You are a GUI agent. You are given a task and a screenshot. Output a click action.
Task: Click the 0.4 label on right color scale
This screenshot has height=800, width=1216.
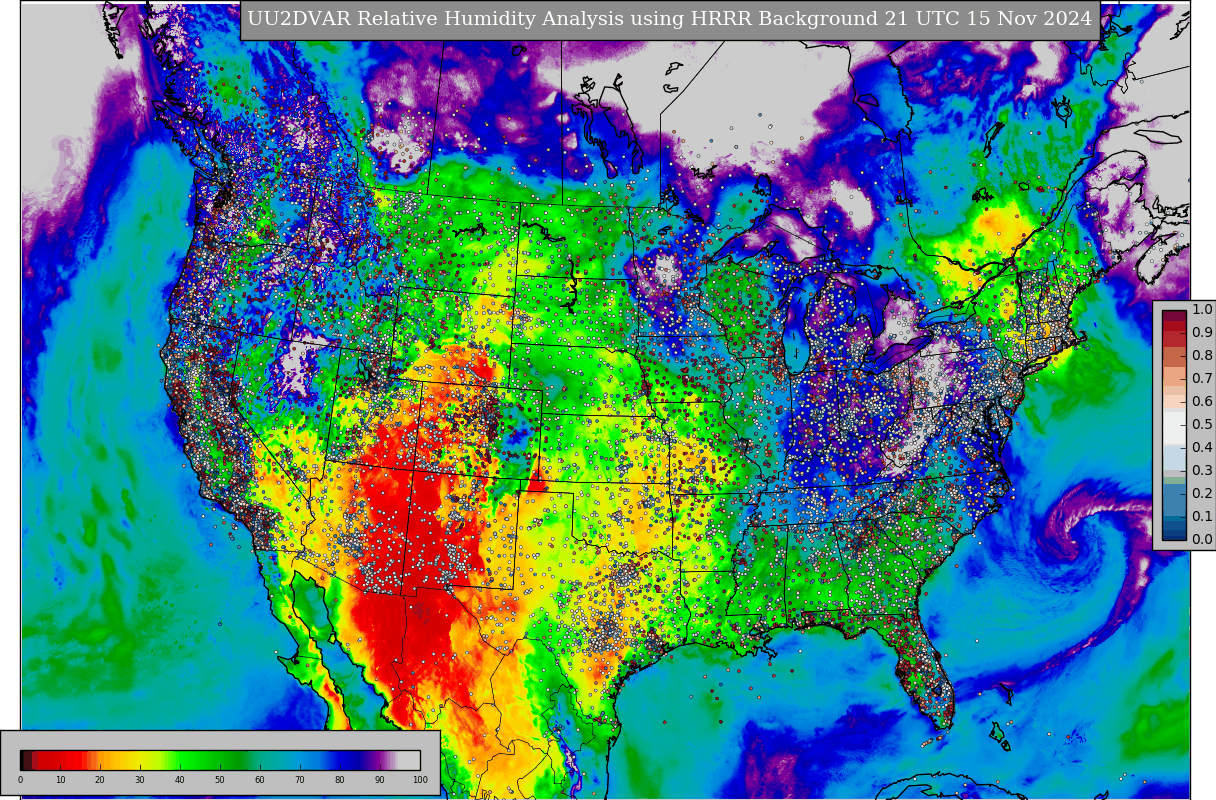1202,447
